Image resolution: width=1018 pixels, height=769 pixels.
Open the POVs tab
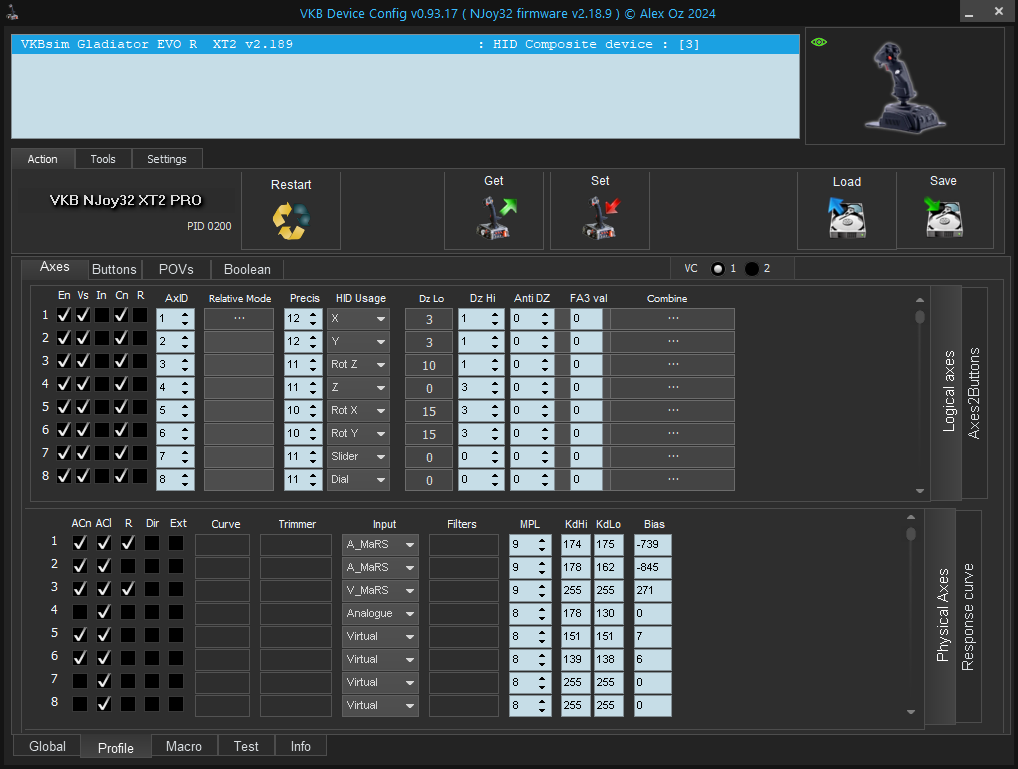tap(176, 270)
